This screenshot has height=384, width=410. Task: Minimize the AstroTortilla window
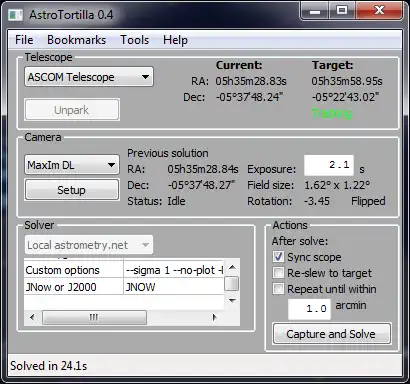315,11
